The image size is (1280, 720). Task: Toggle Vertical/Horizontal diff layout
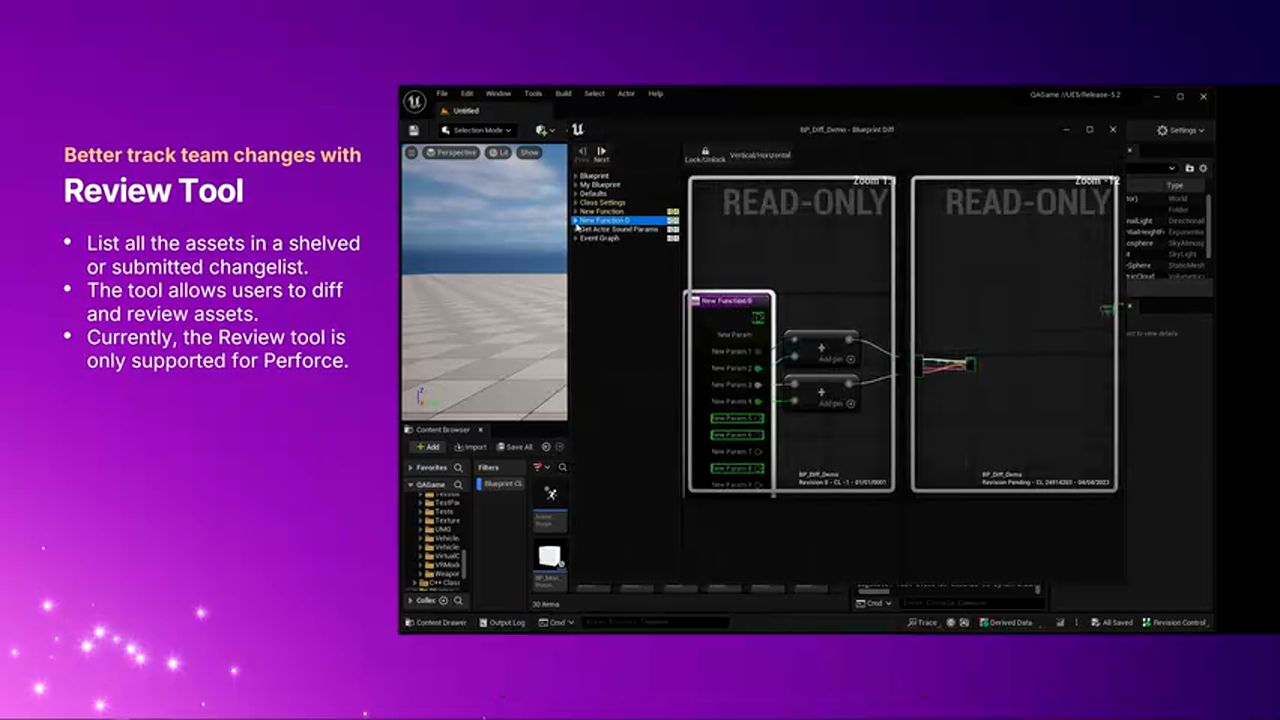point(760,156)
